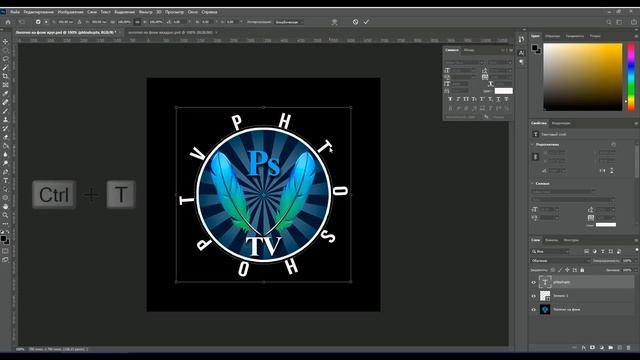This screenshot has height=360, width=640.
Task: Switch to the second document tab
Action: point(170,32)
